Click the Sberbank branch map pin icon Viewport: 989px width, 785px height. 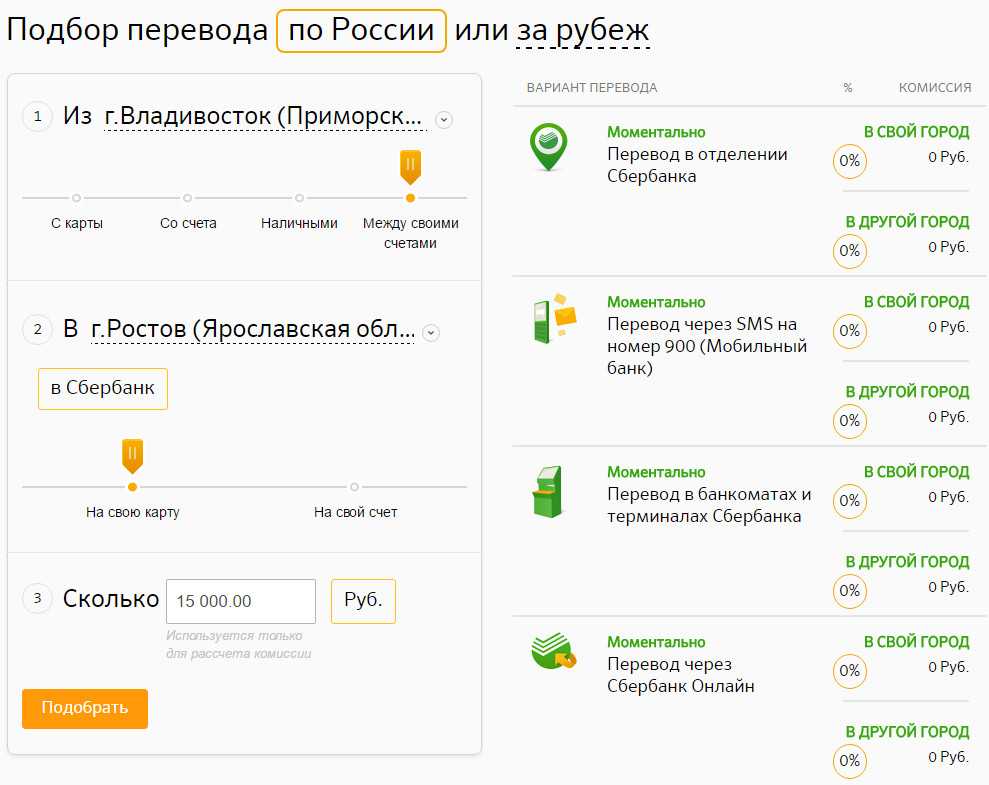[x=549, y=147]
